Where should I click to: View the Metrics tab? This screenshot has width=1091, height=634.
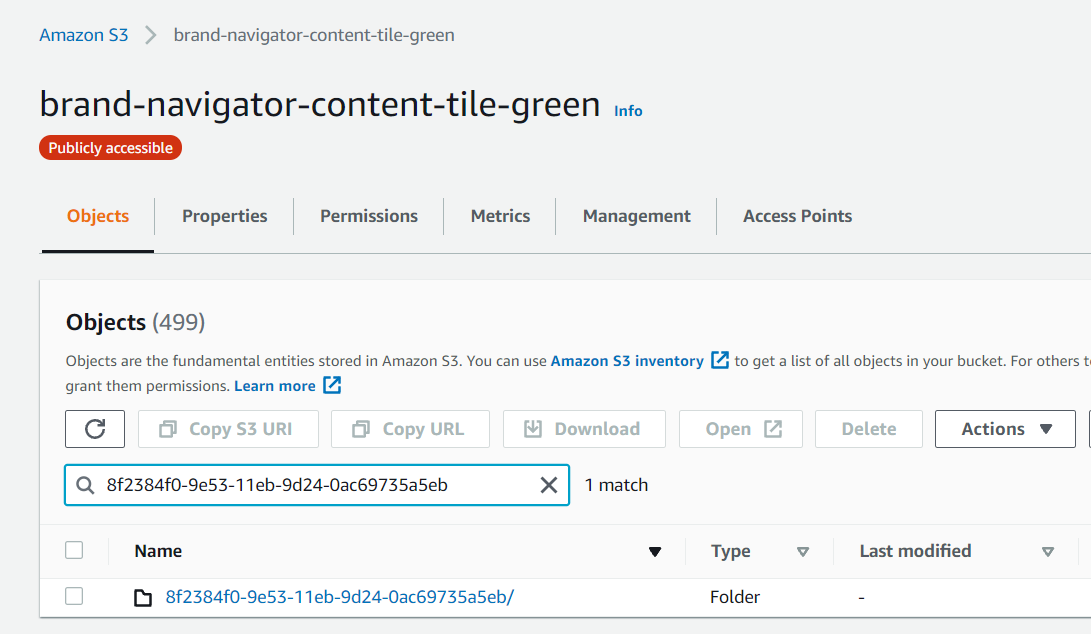[500, 216]
